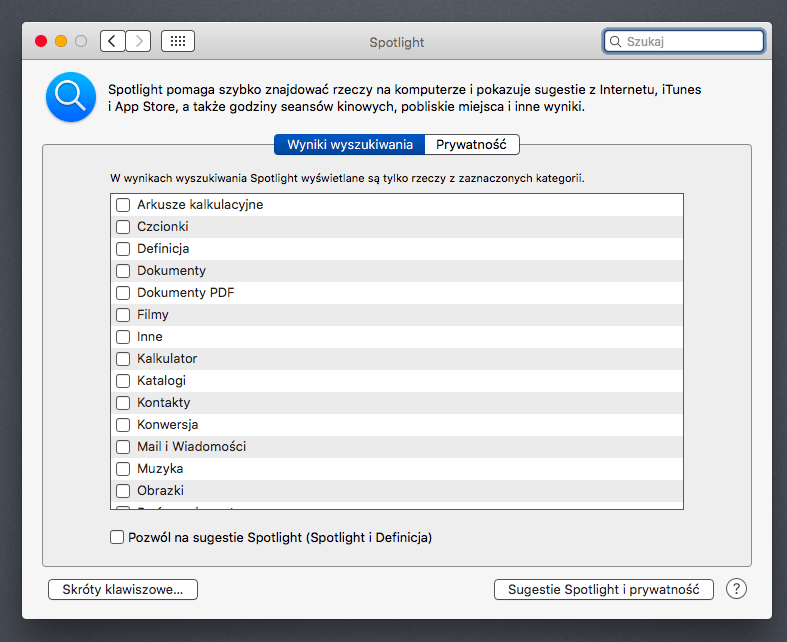Click the search magnifier in Szukaj field
This screenshot has width=787, height=642.
coord(615,42)
